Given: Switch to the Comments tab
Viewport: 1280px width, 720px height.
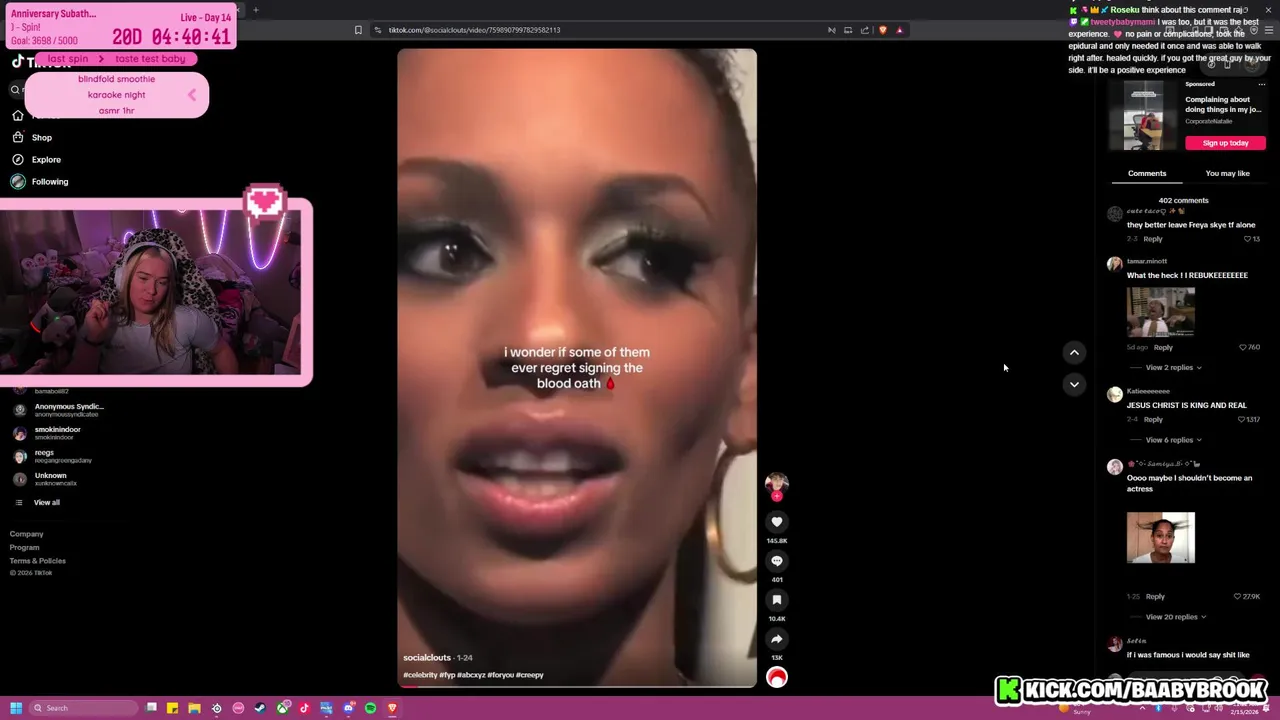Looking at the screenshot, I should pos(1147,173).
